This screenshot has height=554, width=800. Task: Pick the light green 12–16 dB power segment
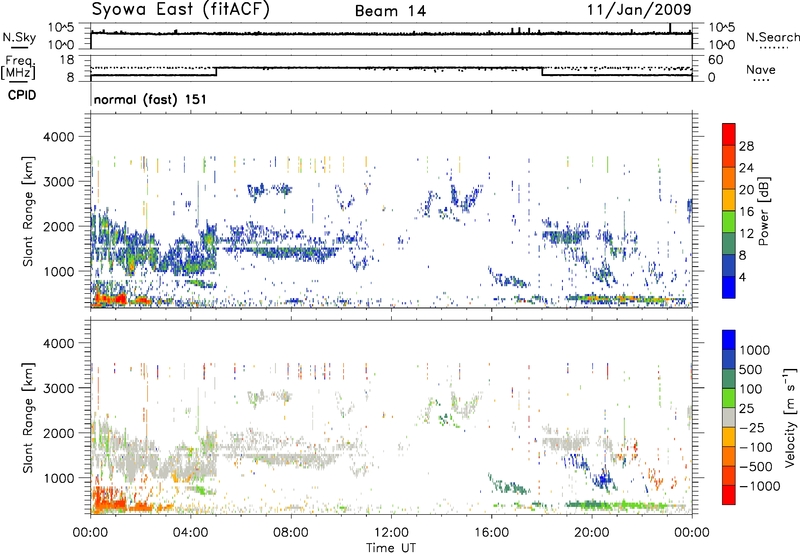[729, 222]
